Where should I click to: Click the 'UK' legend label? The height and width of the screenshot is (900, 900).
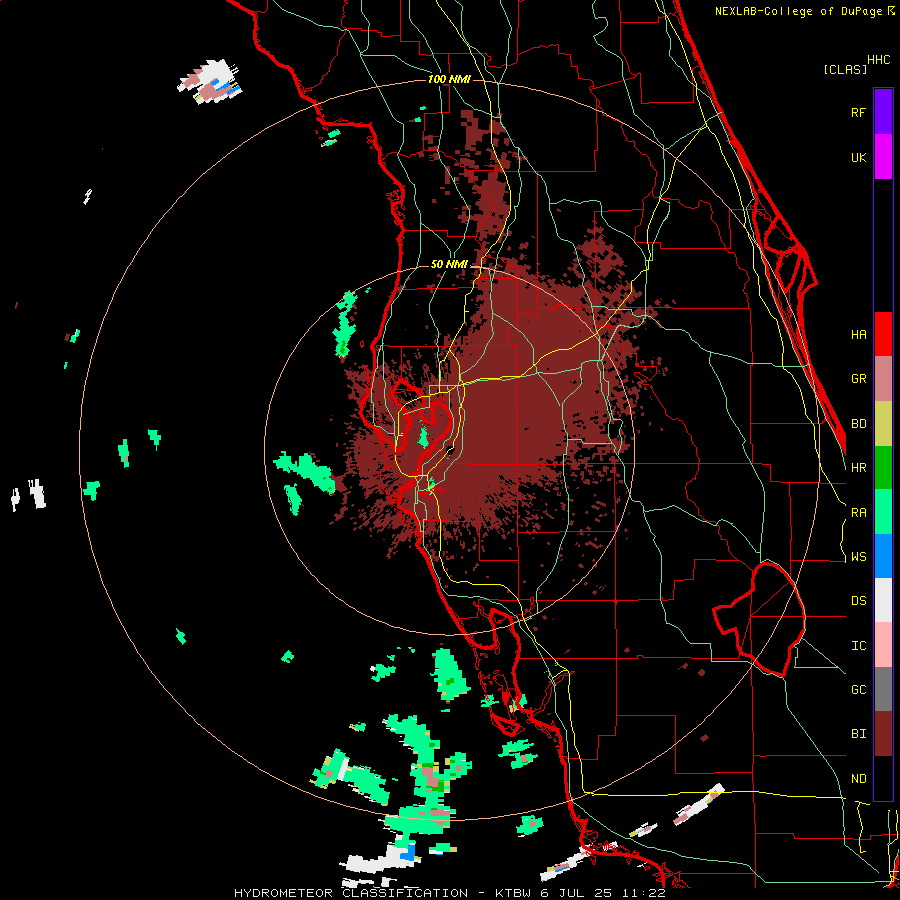tap(858, 157)
